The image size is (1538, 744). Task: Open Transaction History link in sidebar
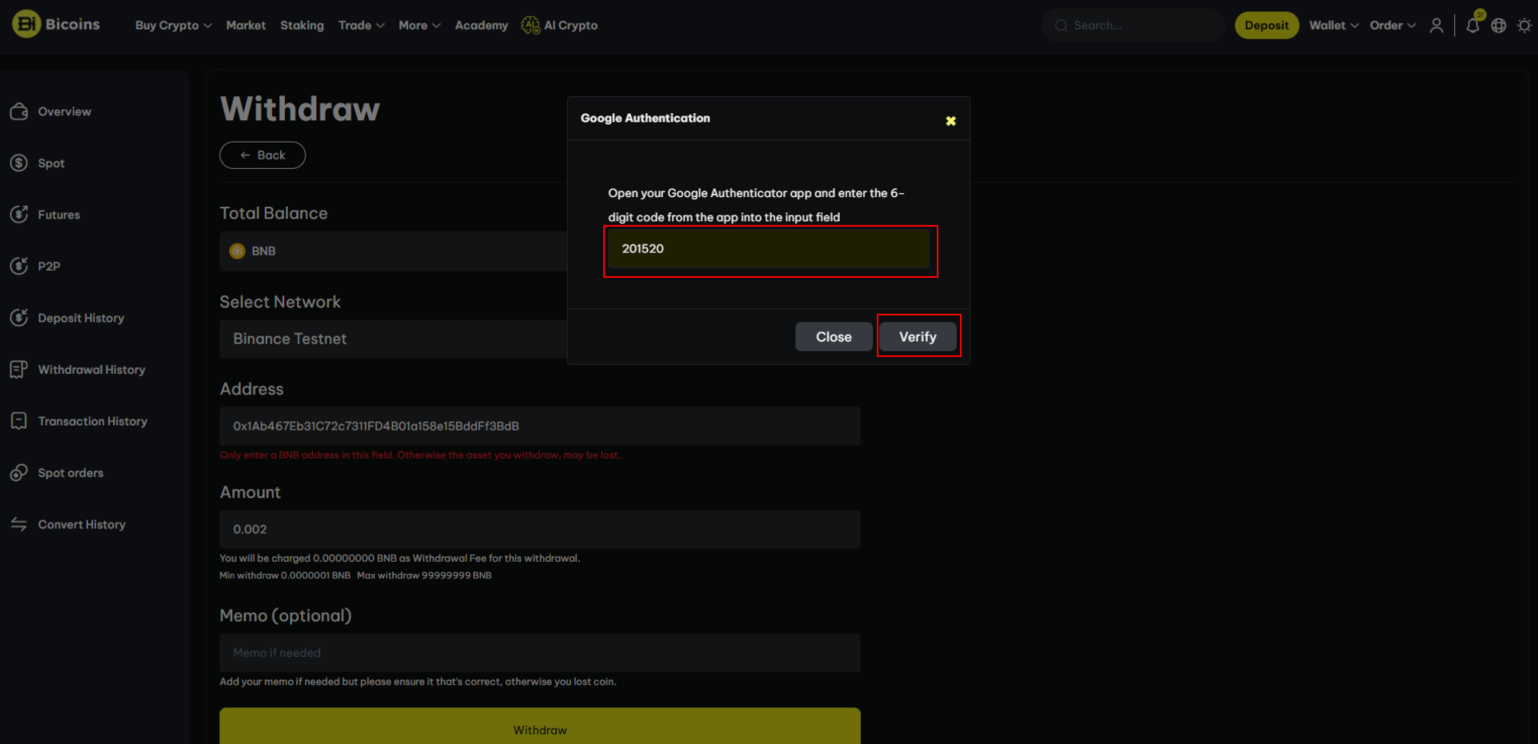(x=92, y=421)
